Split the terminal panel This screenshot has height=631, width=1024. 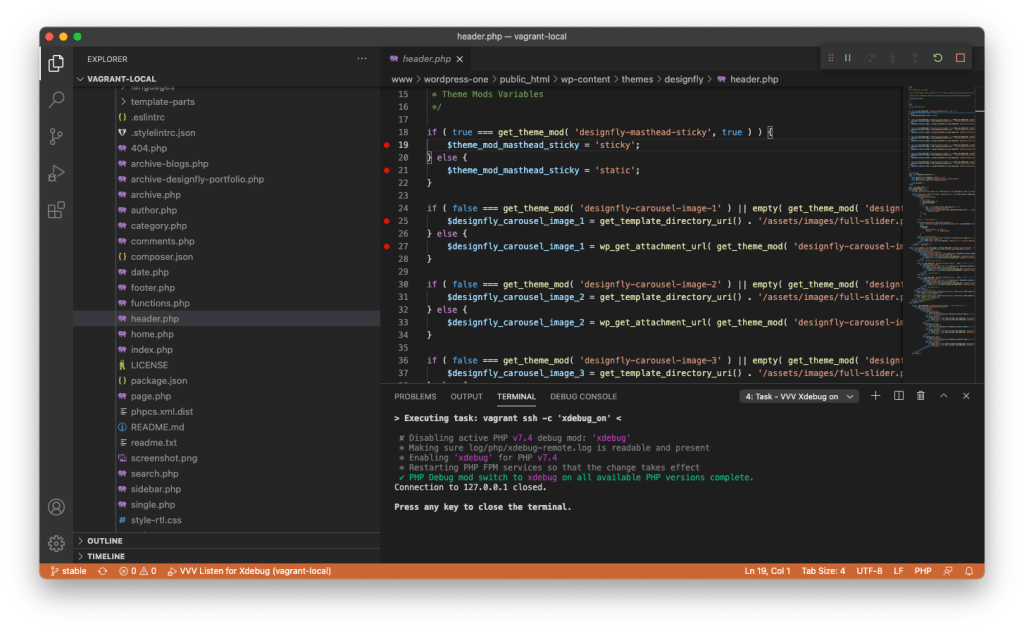[x=898, y=396]
